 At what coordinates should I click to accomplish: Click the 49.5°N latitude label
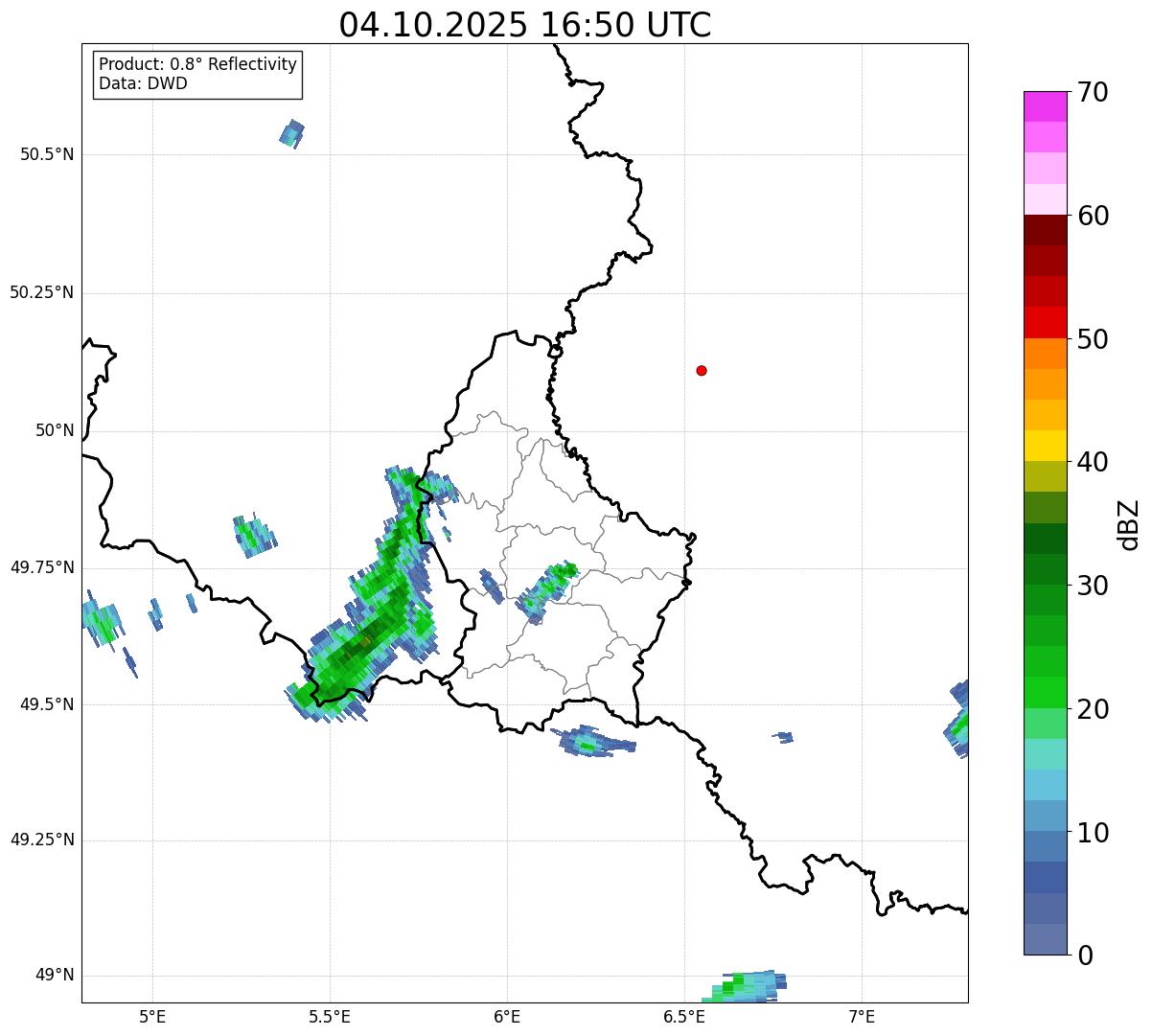(x=47, y=704)
